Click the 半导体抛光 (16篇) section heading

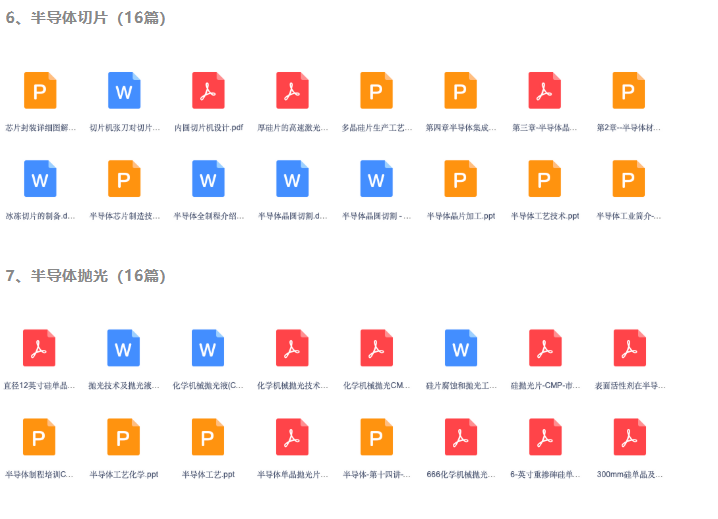pos(86,276)
